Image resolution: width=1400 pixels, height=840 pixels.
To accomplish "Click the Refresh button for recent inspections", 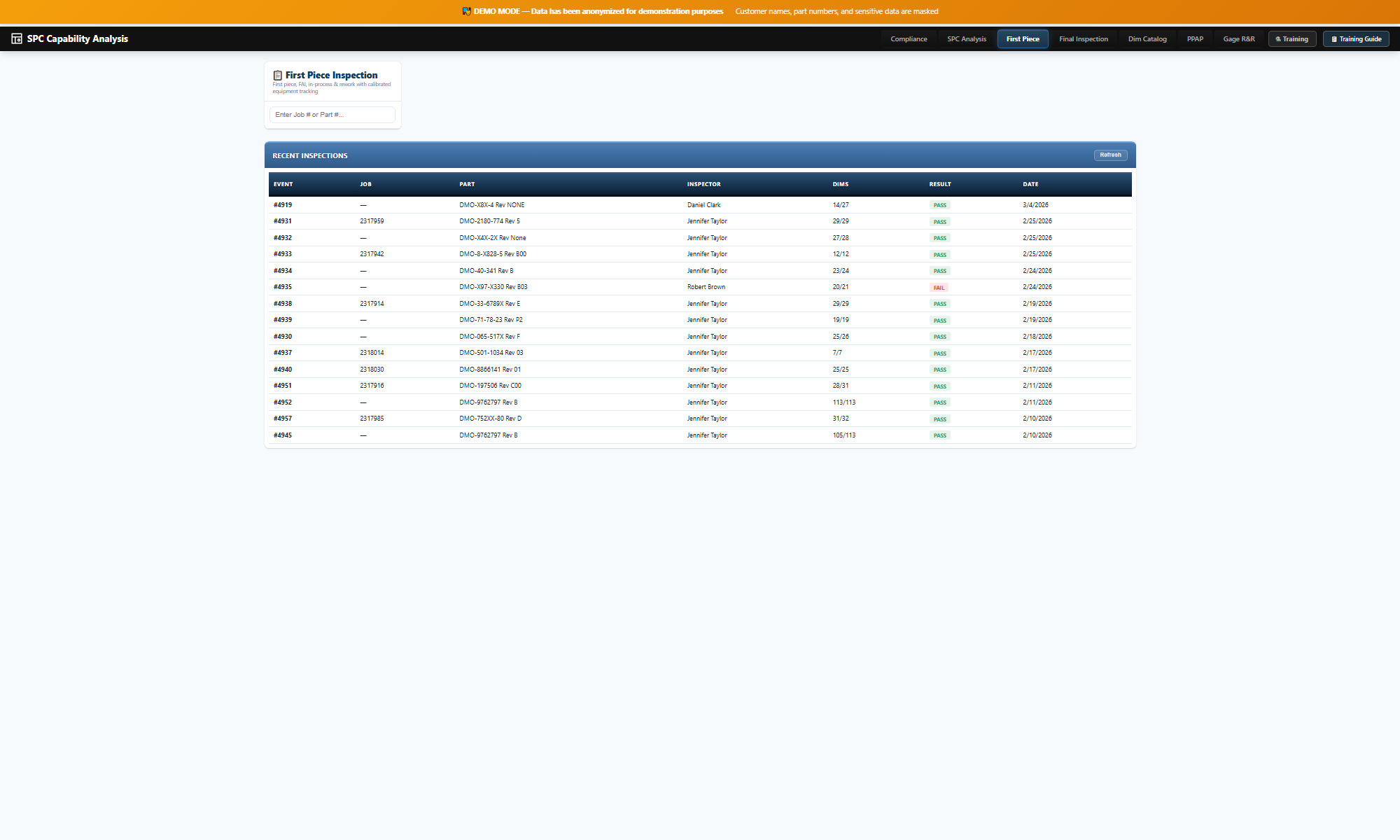I will pyautogui.click(x=1110, y=155).
